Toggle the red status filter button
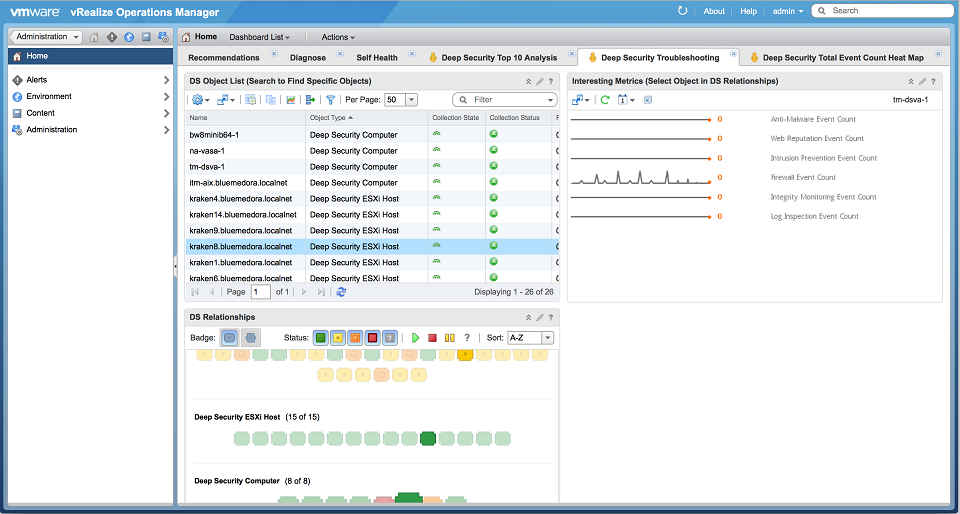The image size is (960, 514). point(372,338)
